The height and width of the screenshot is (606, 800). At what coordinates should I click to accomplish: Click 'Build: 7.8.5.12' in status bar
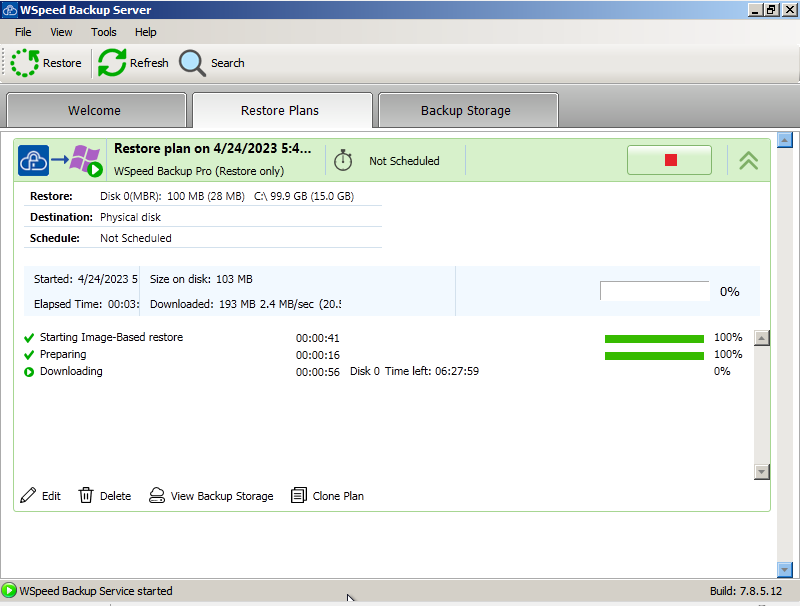point(745,591)
